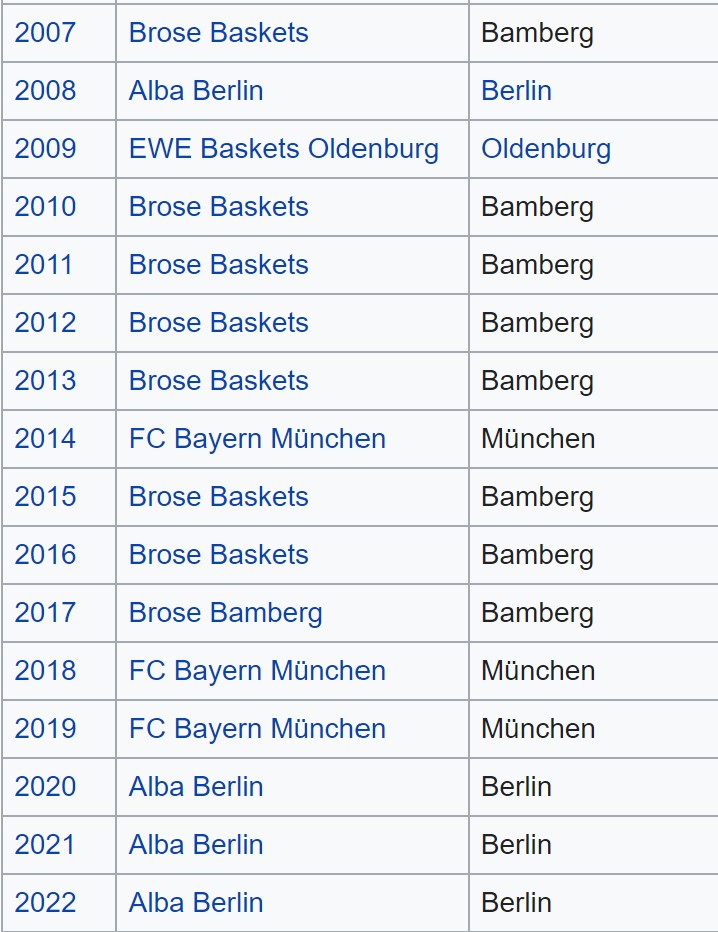Click Brose Baskets in the 2007 row
The width and height of the screenshot is (718, 932).
tap(219, 33)
